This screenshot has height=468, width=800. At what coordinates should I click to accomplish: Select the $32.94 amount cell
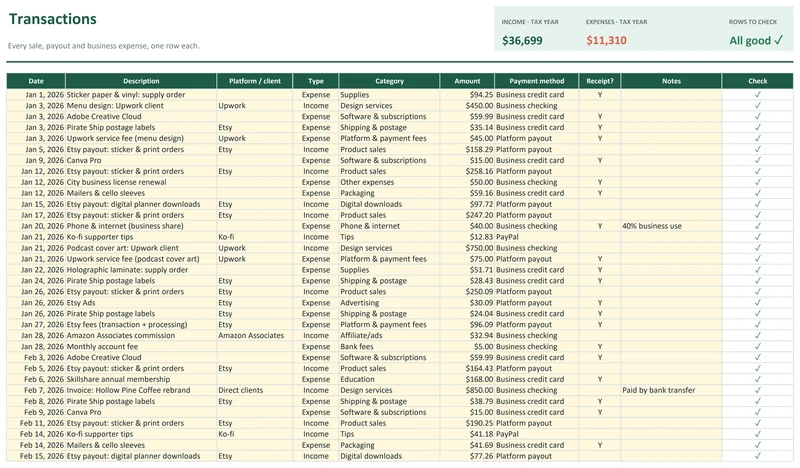pyautogui.click(x=467, y=335)
